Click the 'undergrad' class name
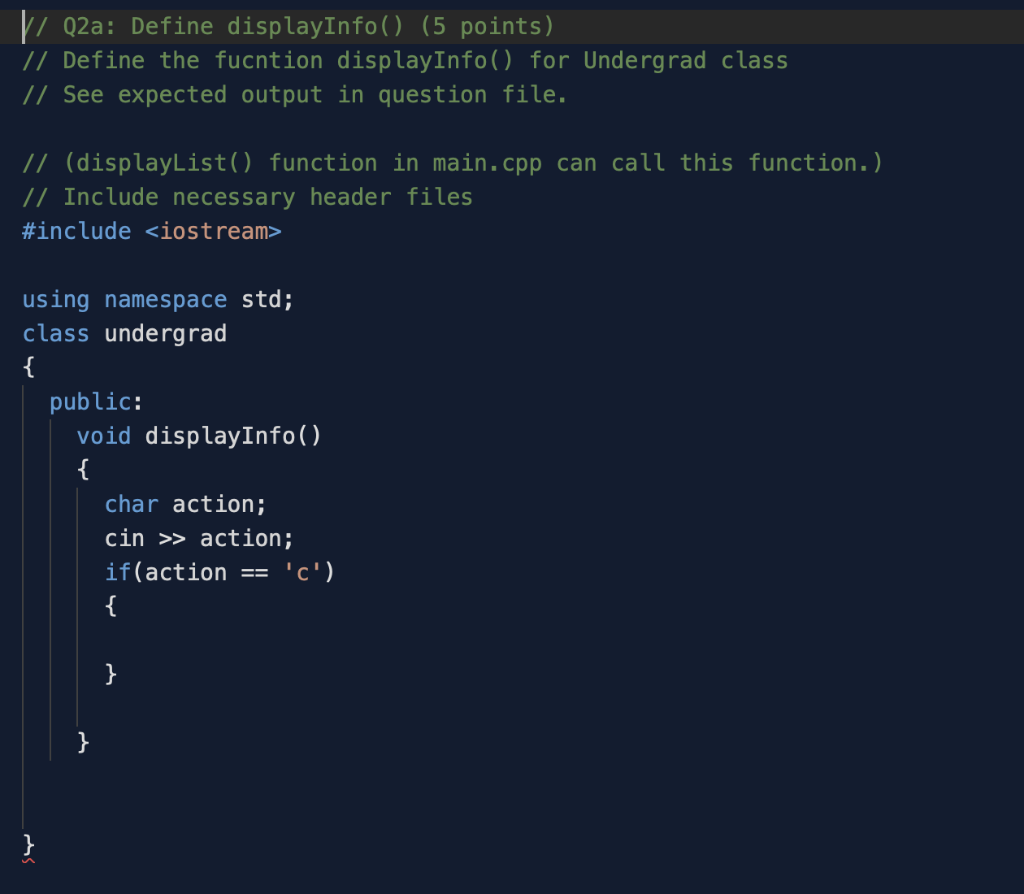The image size is (1024, 894). coord(165,334)
